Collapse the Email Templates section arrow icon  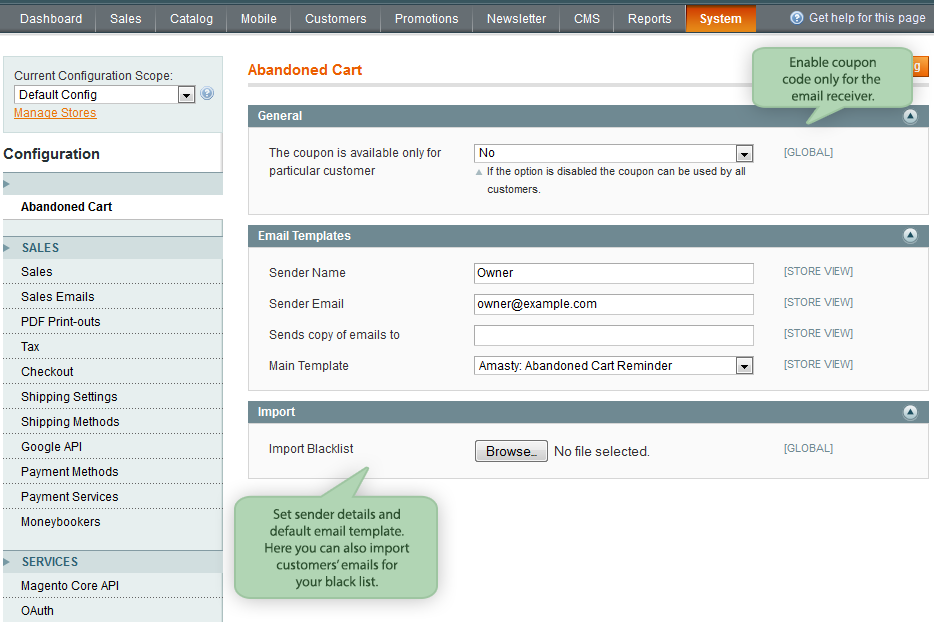pyautogui.click(x=910, y=235)
